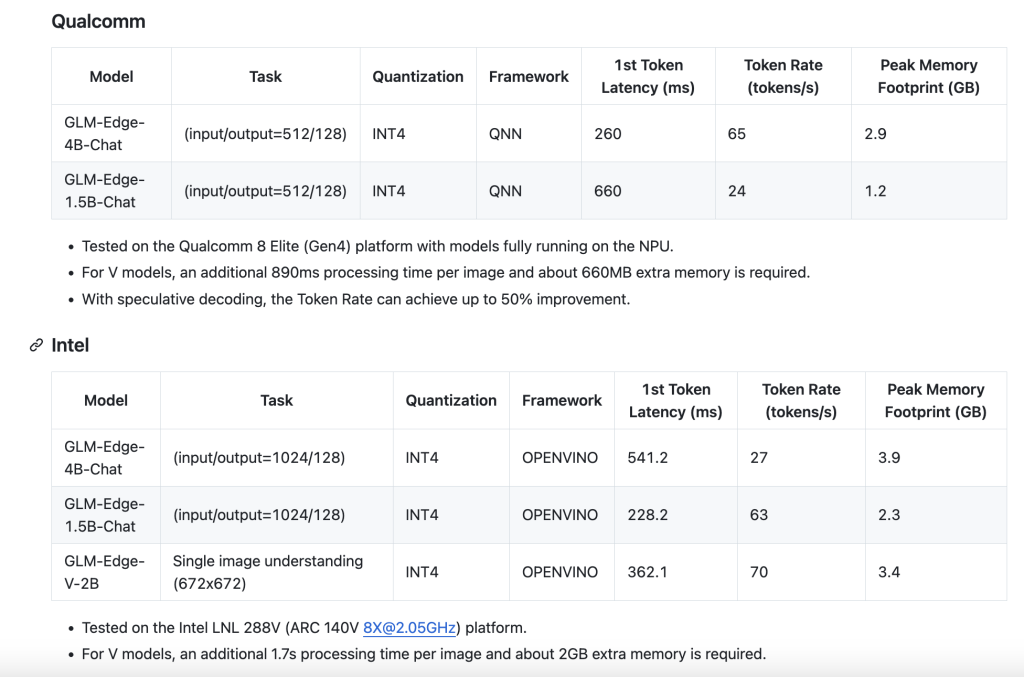Click the Intel GLM-Edge-1.5B-Chat model cell

tap(105, 514)
